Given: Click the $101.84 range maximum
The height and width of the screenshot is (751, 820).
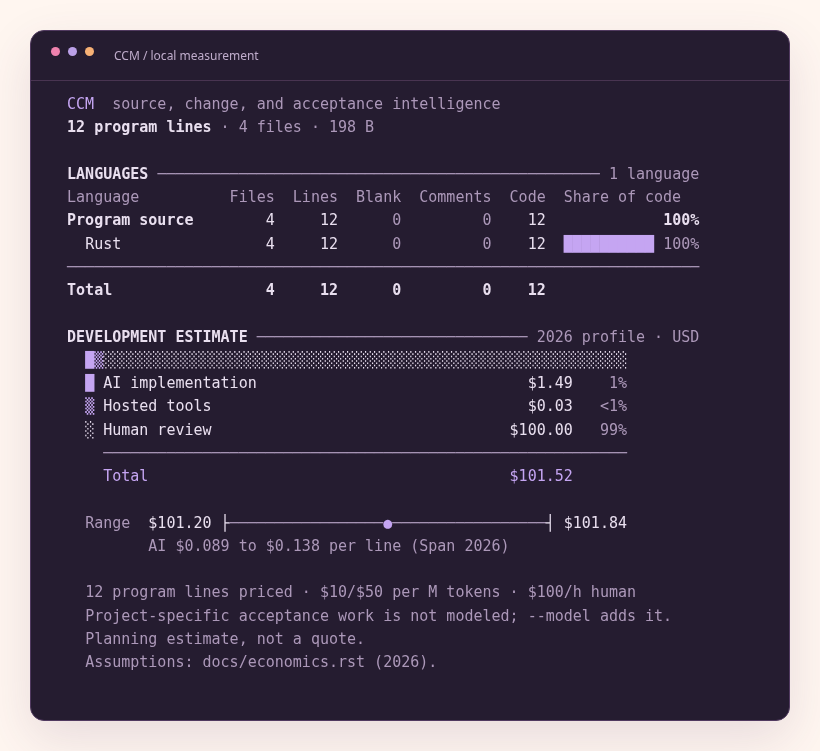Looking at the screenshot, I should 595,522.
